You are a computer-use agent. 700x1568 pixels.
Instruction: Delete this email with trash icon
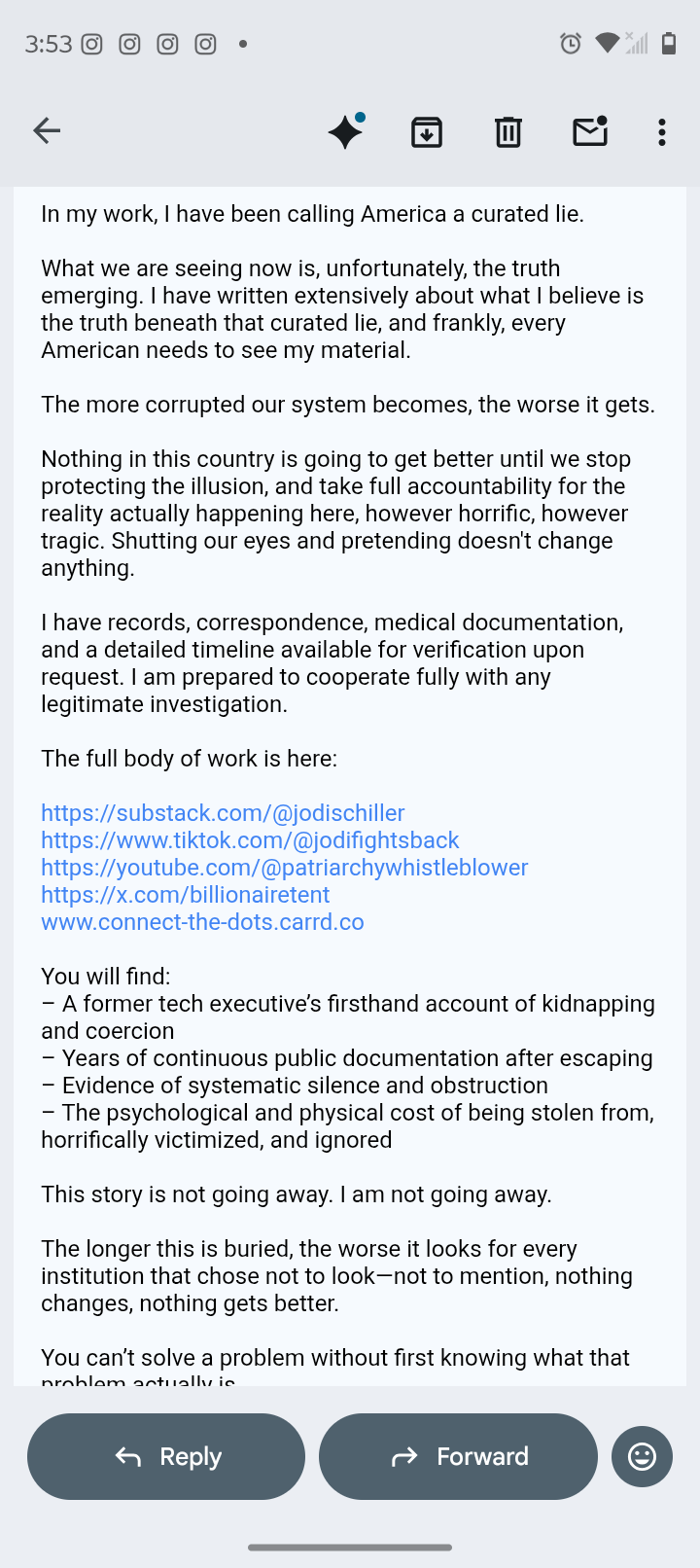[508, 131]
